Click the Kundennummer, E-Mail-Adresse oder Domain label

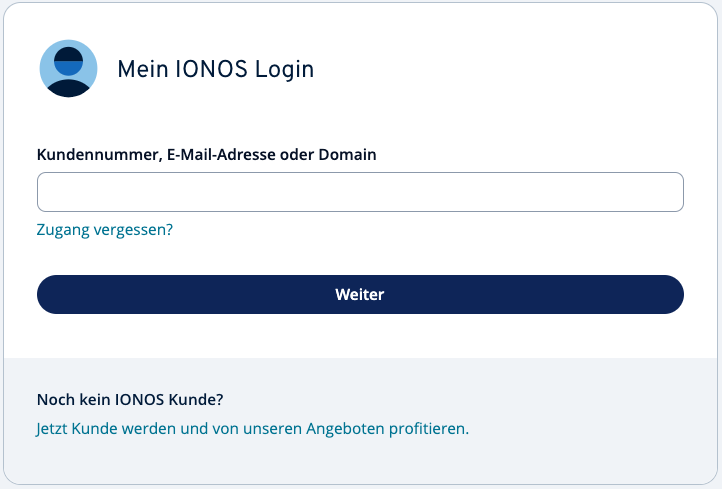(206, 154)
